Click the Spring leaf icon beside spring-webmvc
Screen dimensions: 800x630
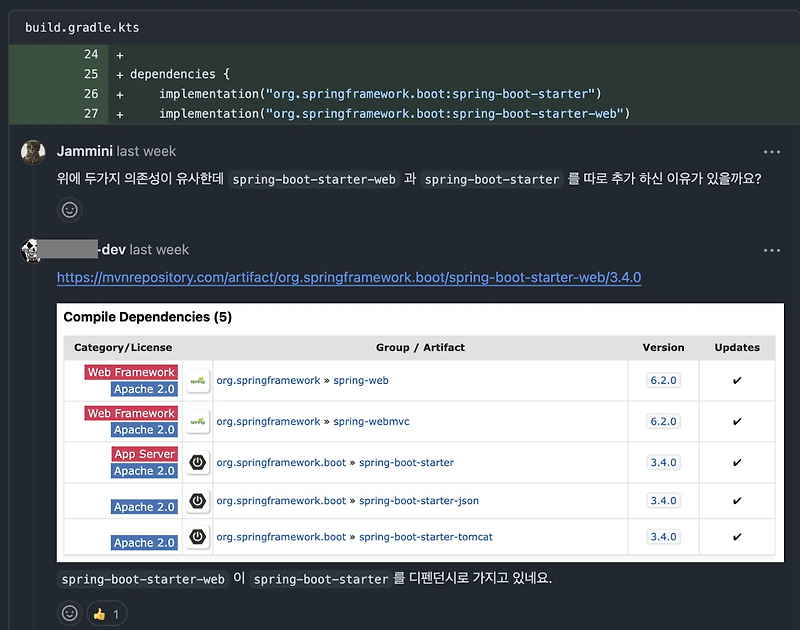pos(197,421)
